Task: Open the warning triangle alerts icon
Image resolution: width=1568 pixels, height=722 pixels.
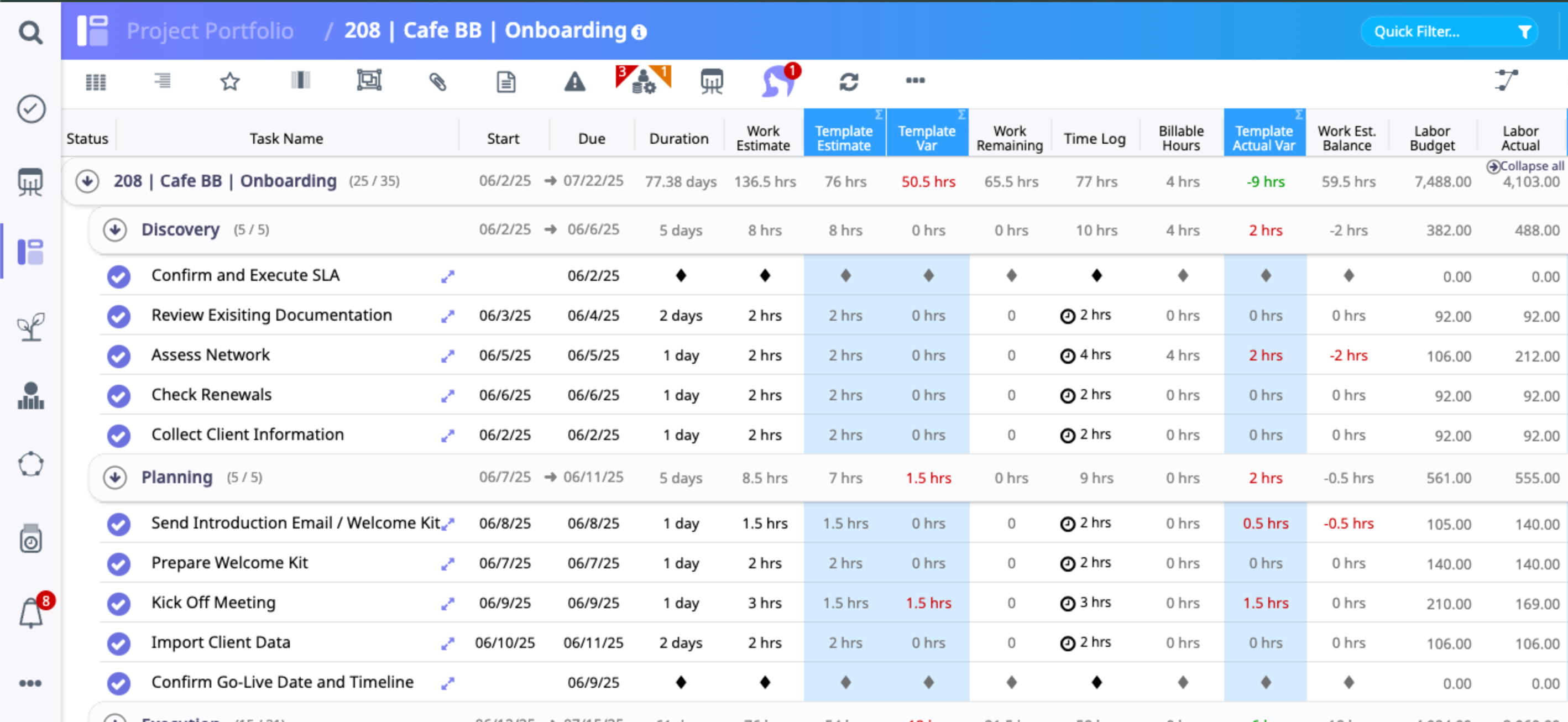Action: [x=574, y=81]
